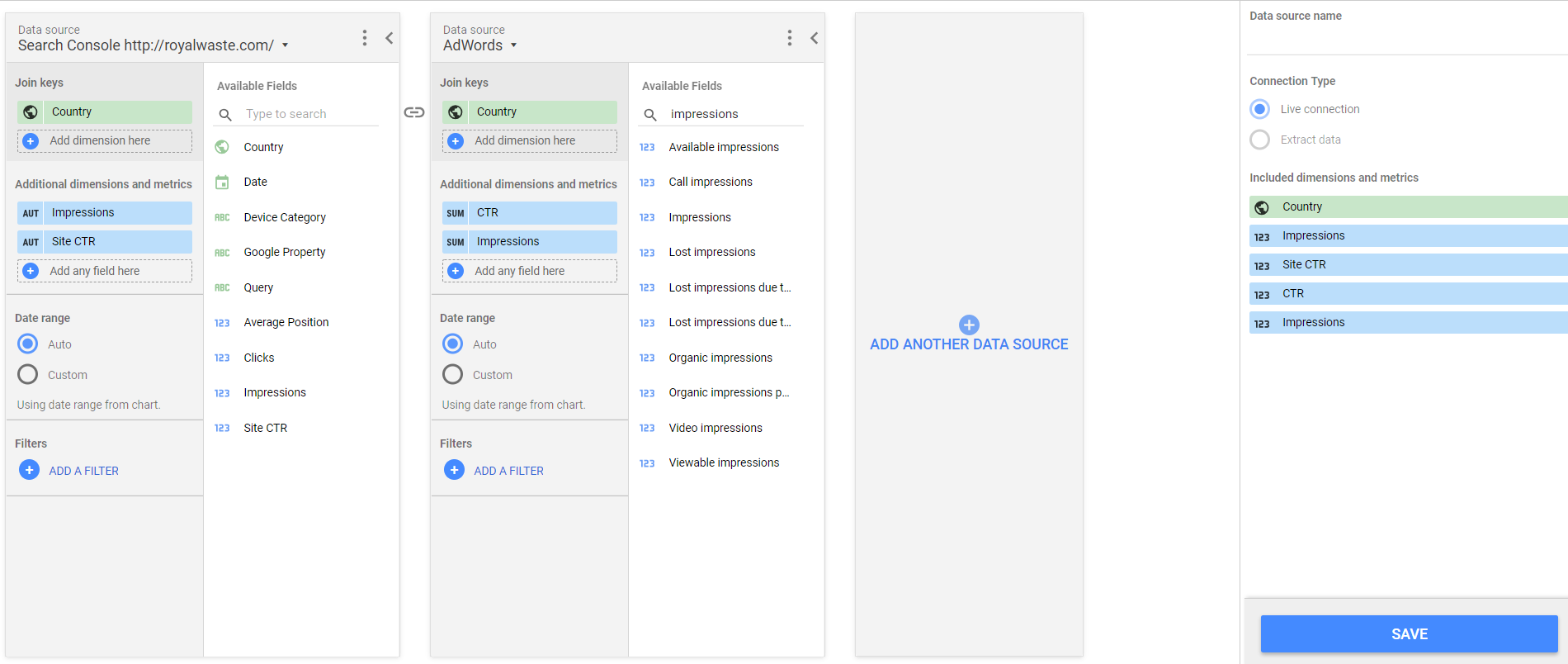Select Average Position metric field
The height and width of the screenshot is (664, 1568).
click(x=286, y=322)
